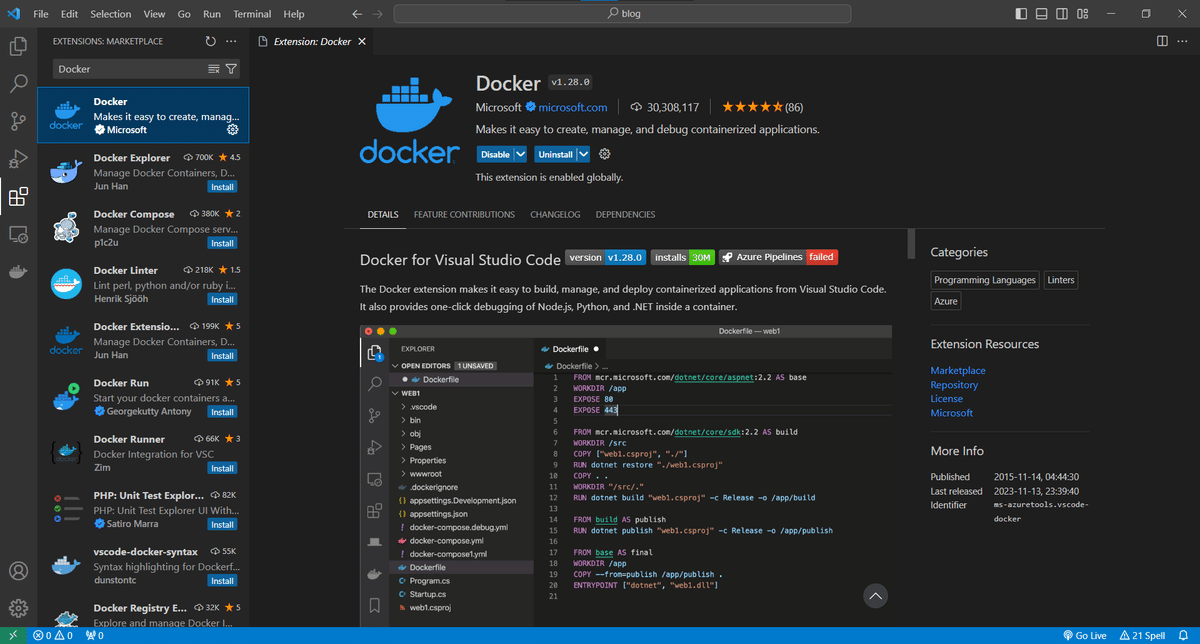Refresh the extensions marketplace list

pyautogui.click(x=210, y=42)
